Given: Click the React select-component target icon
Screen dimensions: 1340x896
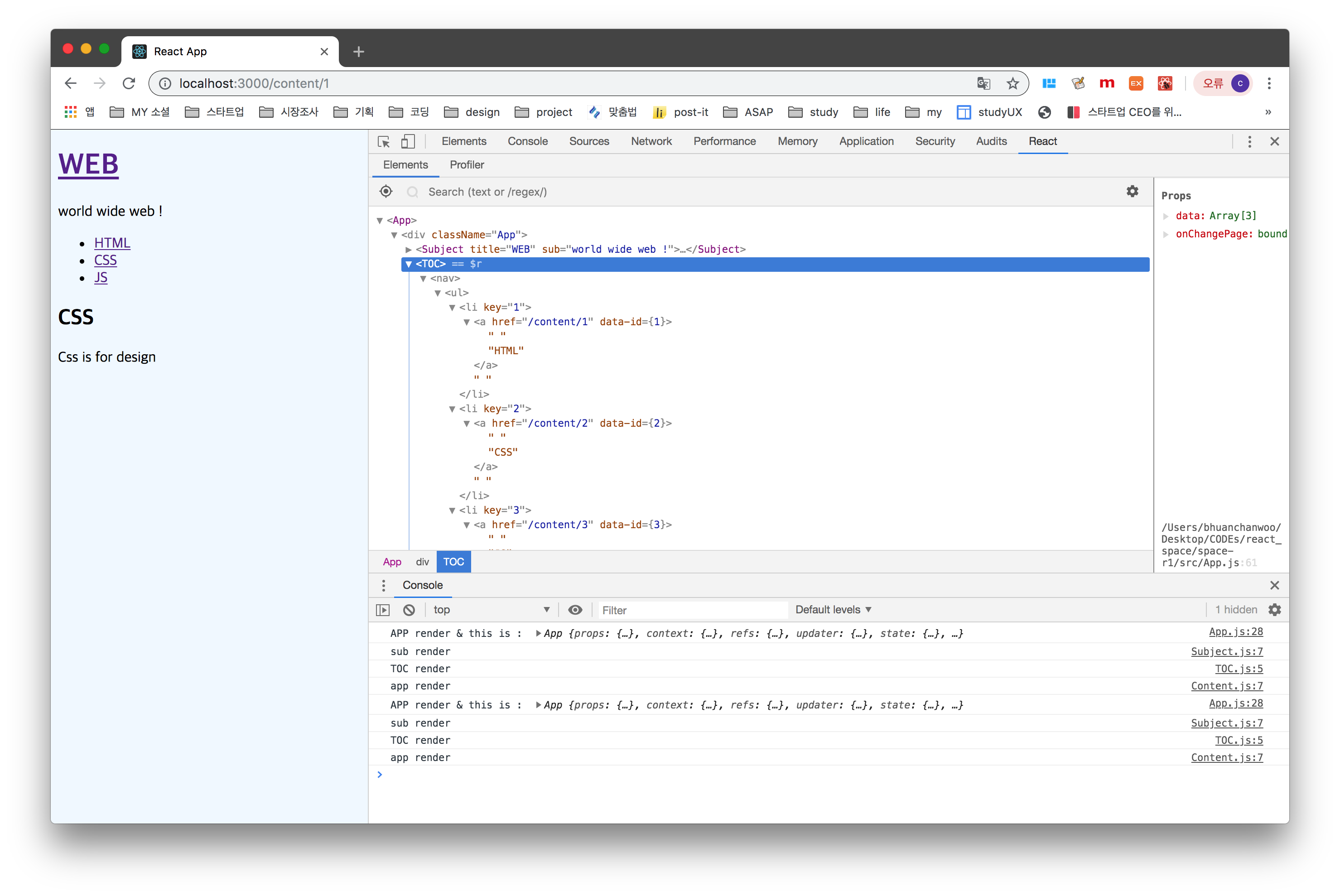Looking at the screenshot, I should [386, 192].
